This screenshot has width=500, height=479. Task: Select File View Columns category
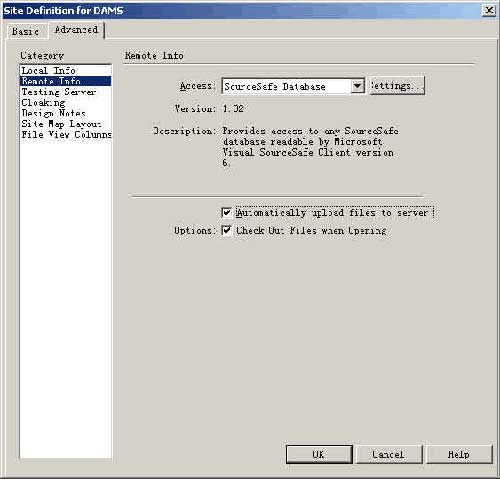(x=65, y=134)
